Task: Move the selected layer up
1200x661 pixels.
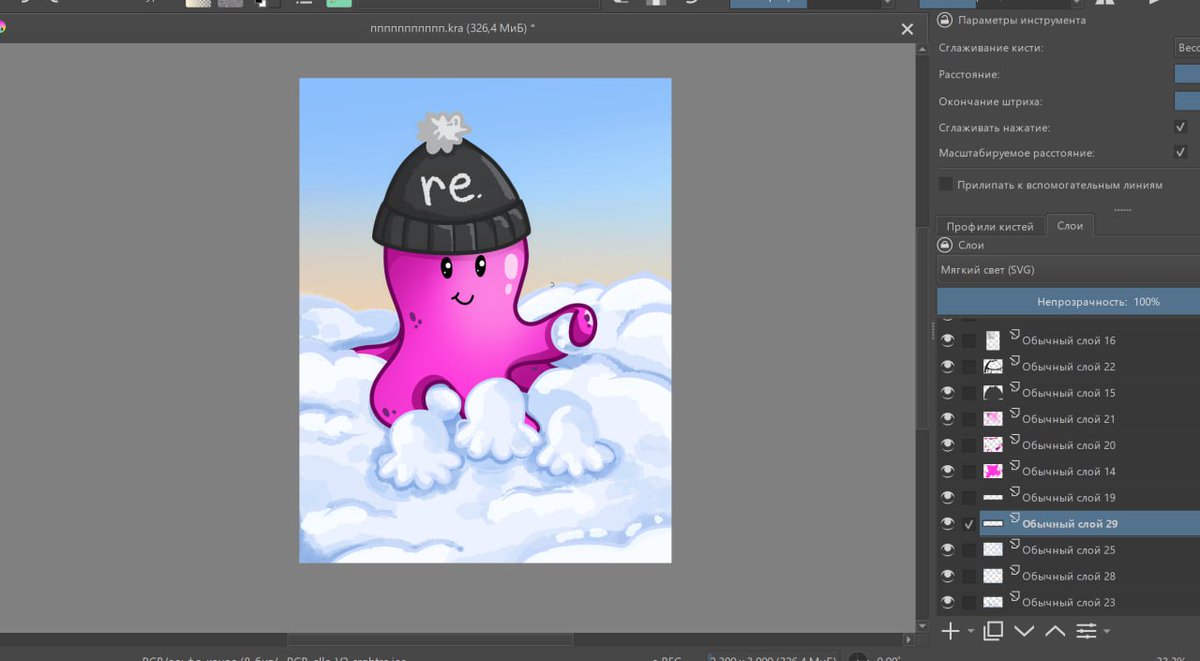Action: pos(1055,631)
